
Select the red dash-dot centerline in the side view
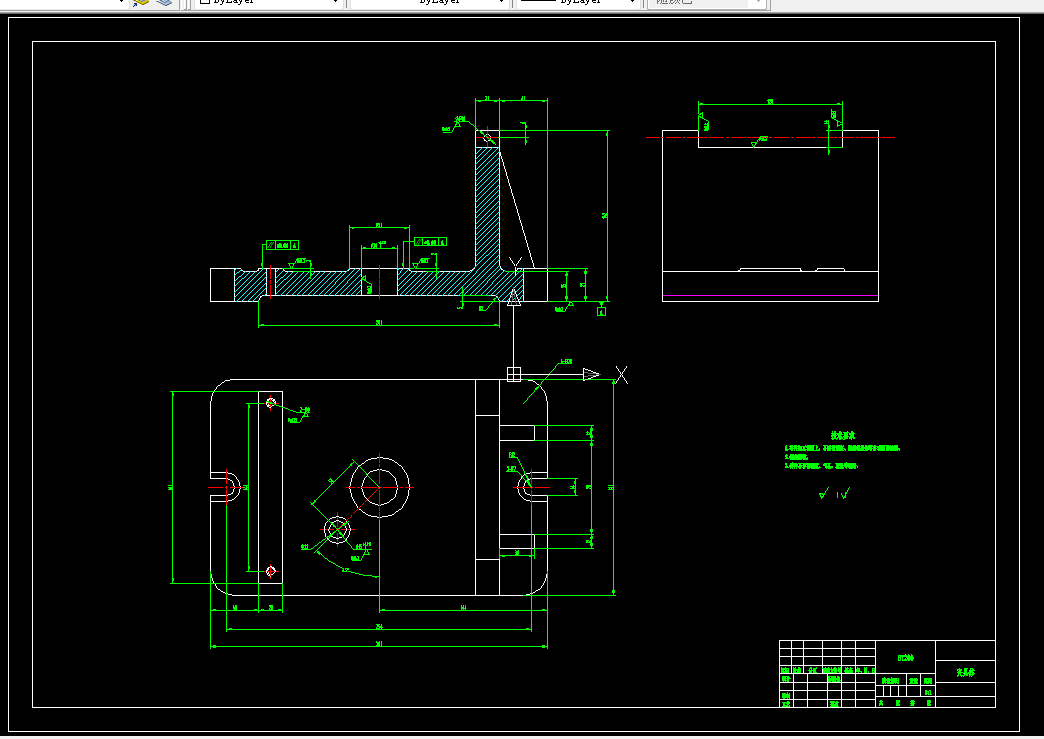click(770, 138)
